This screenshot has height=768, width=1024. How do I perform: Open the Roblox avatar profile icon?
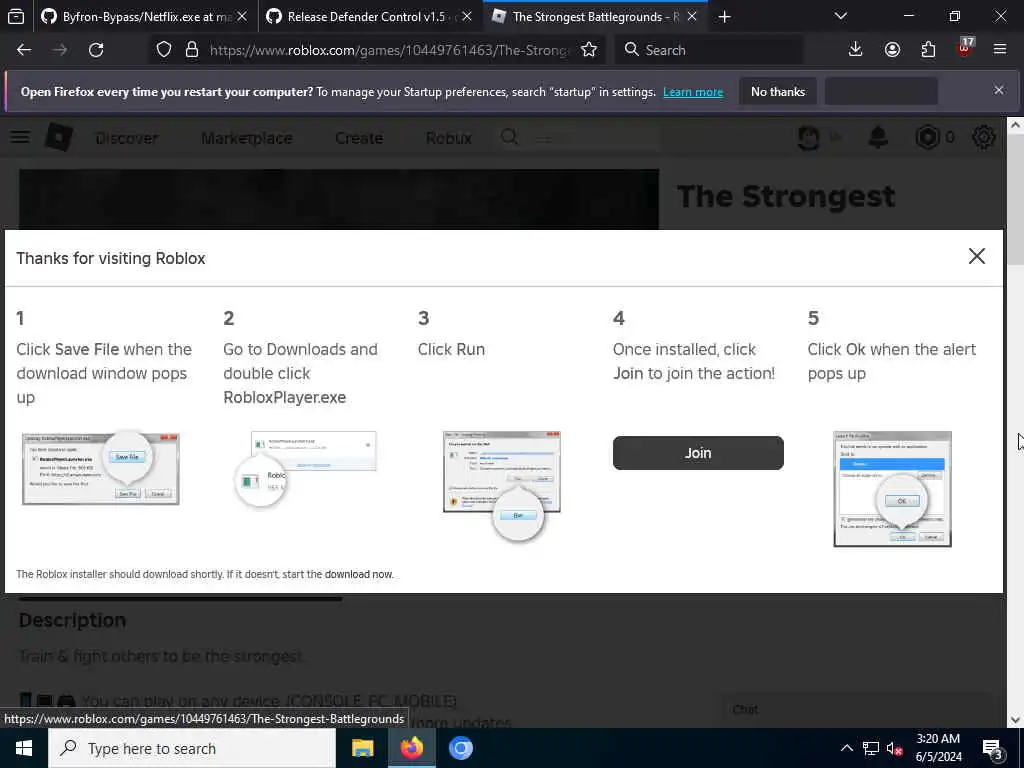pyautogui.click(x=809, y=137)
